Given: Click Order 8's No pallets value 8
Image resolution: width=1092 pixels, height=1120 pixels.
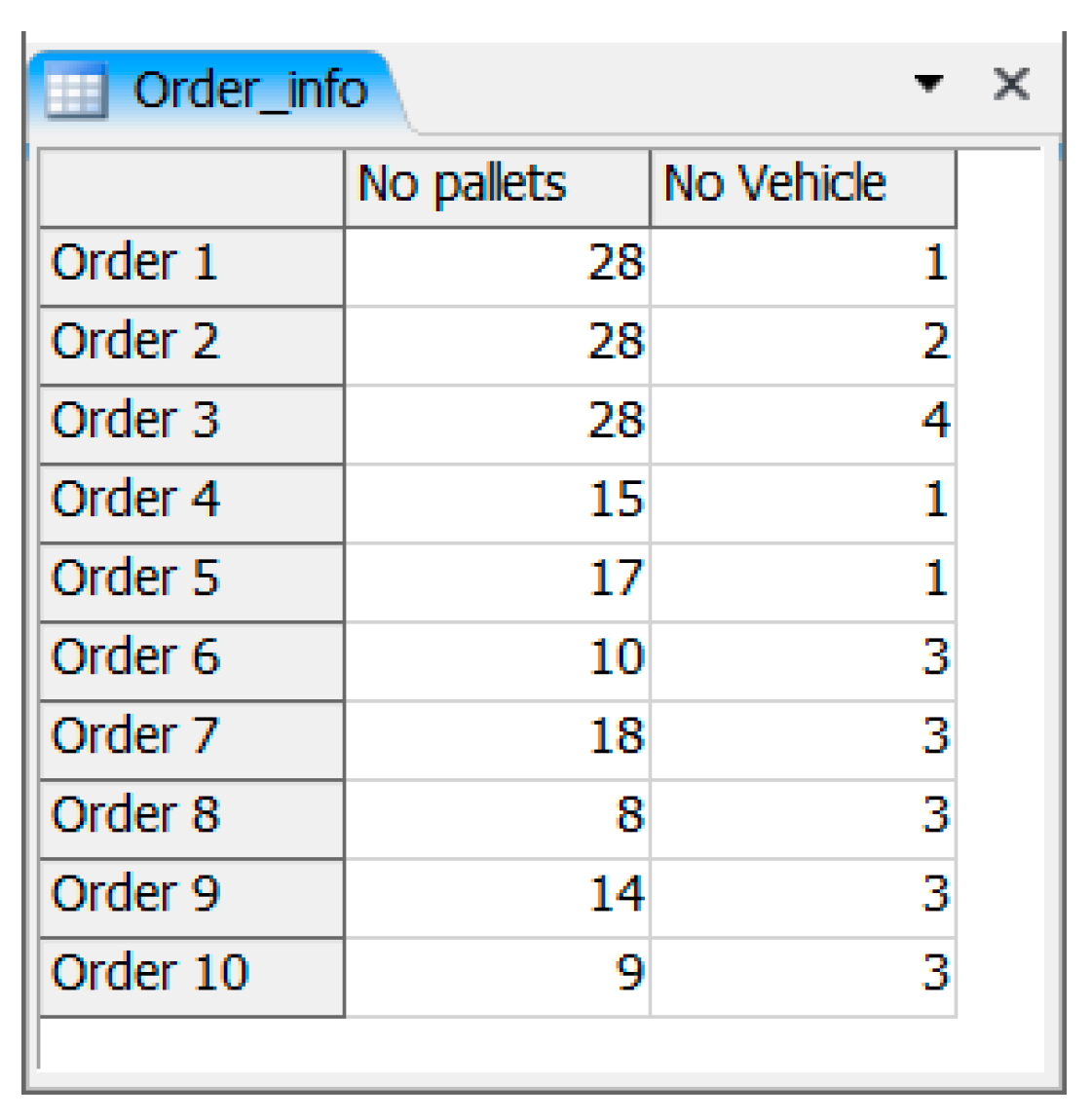Looking at the screenshot, I should tap(497, 818).
